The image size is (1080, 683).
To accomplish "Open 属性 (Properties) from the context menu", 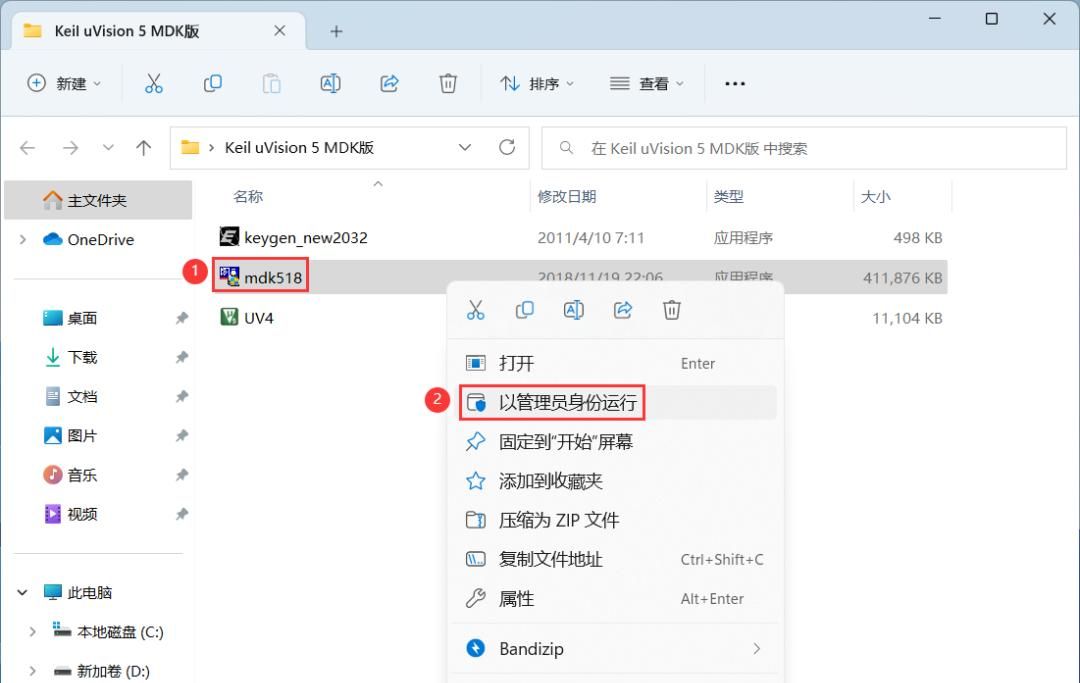I will pos(516,599).
